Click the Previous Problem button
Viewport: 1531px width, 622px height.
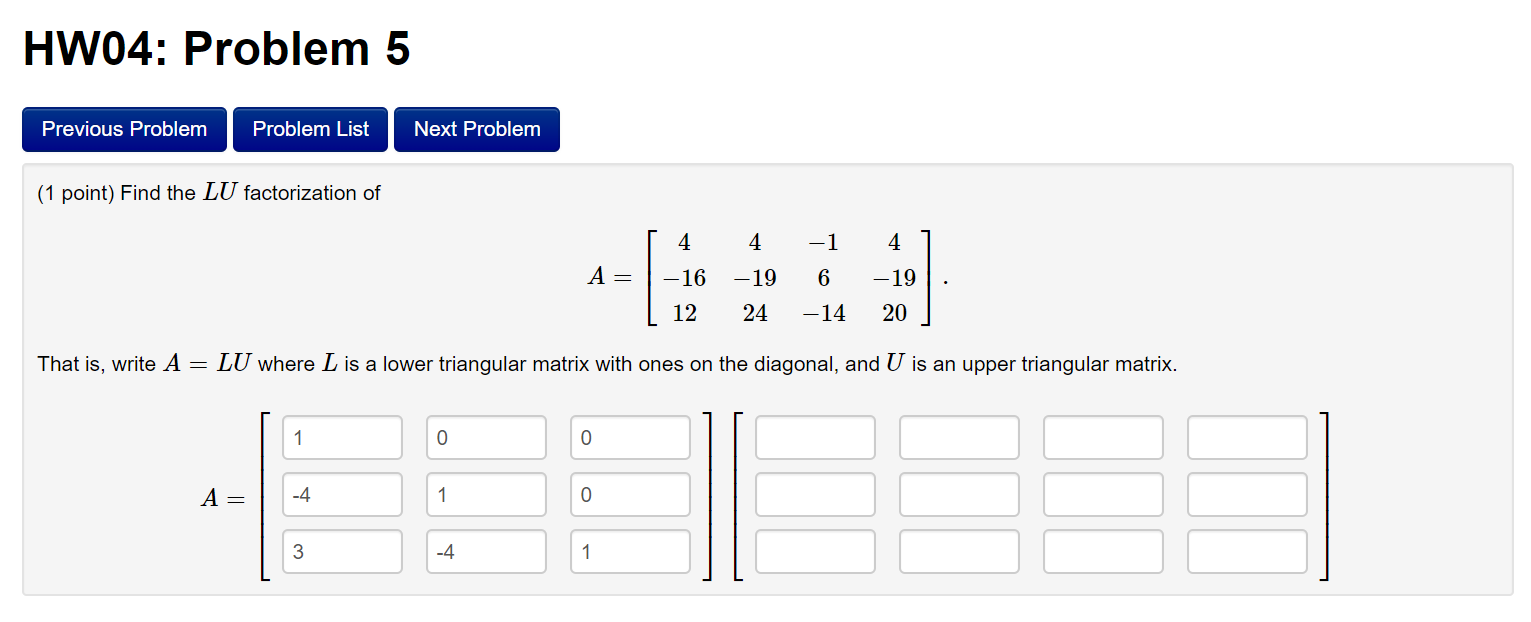click(124, 129)
